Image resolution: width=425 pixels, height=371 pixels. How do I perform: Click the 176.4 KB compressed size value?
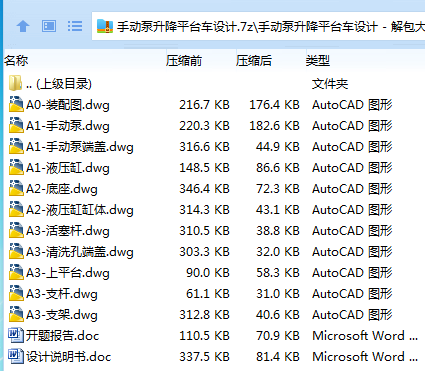274,105
